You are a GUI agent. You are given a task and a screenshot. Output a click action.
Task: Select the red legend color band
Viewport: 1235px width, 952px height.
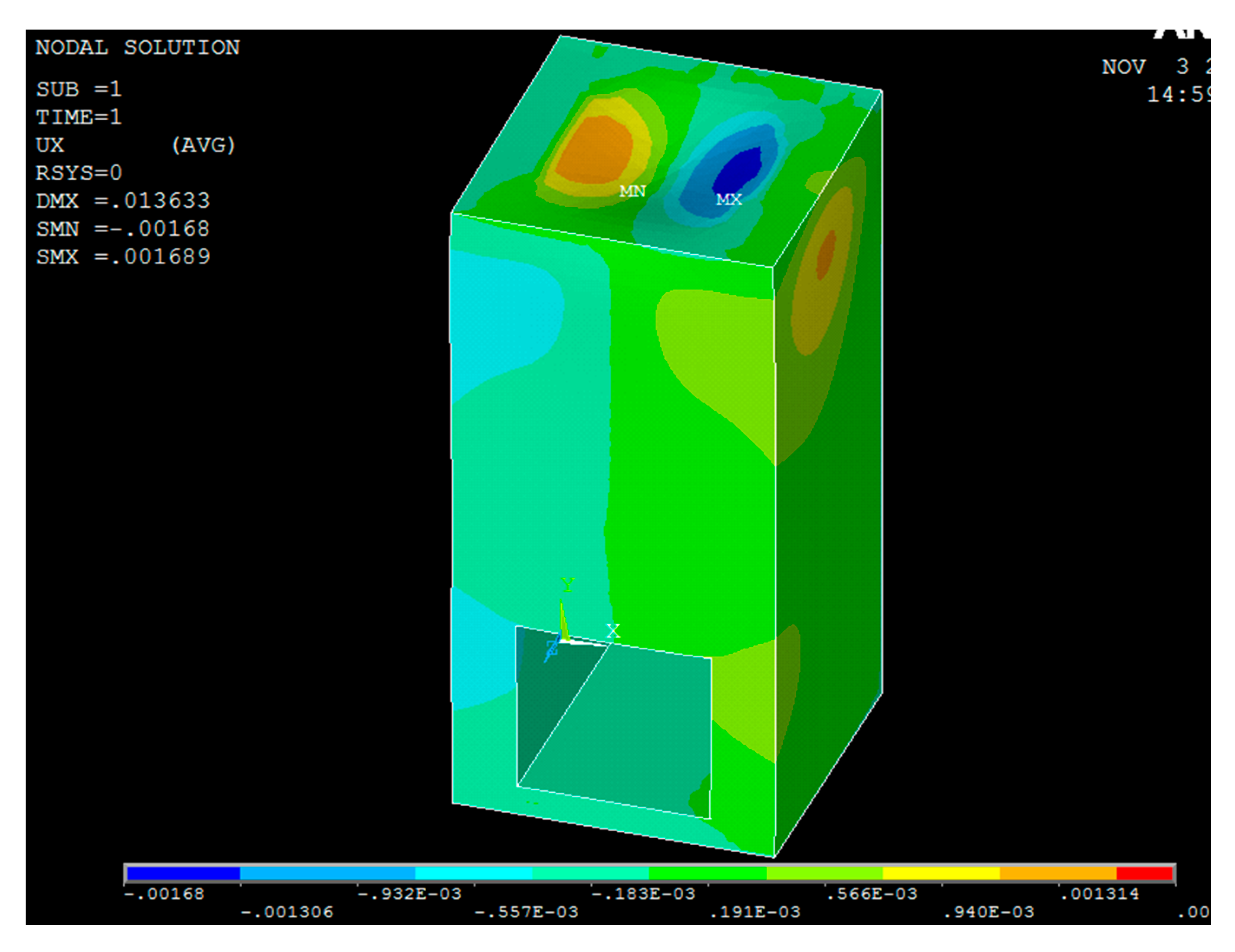(x=1145, y=874)
